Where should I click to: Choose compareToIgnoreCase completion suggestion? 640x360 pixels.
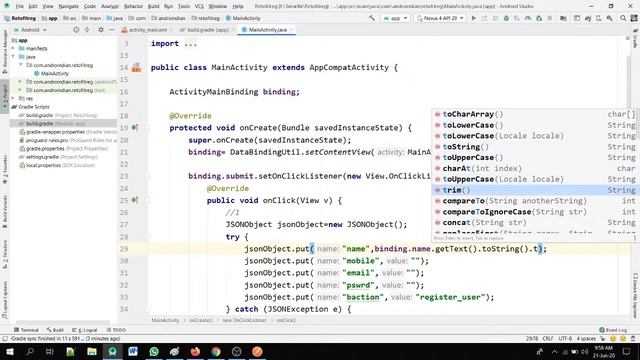click(536, 212)
